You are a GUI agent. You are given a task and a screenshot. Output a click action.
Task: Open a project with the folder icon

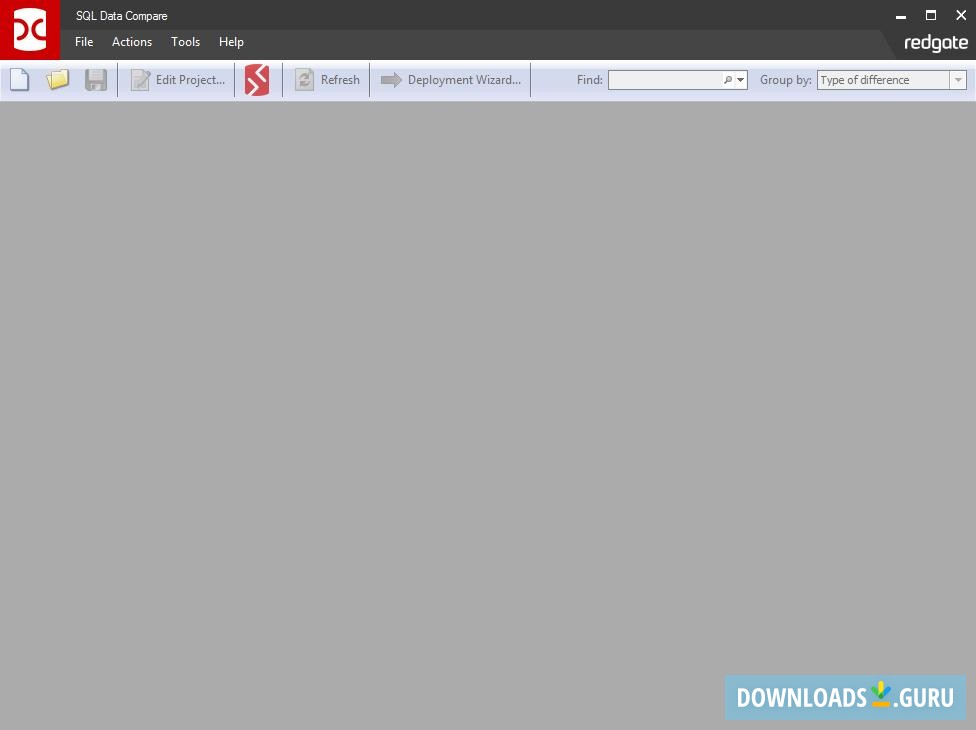[x=57, y=80]
